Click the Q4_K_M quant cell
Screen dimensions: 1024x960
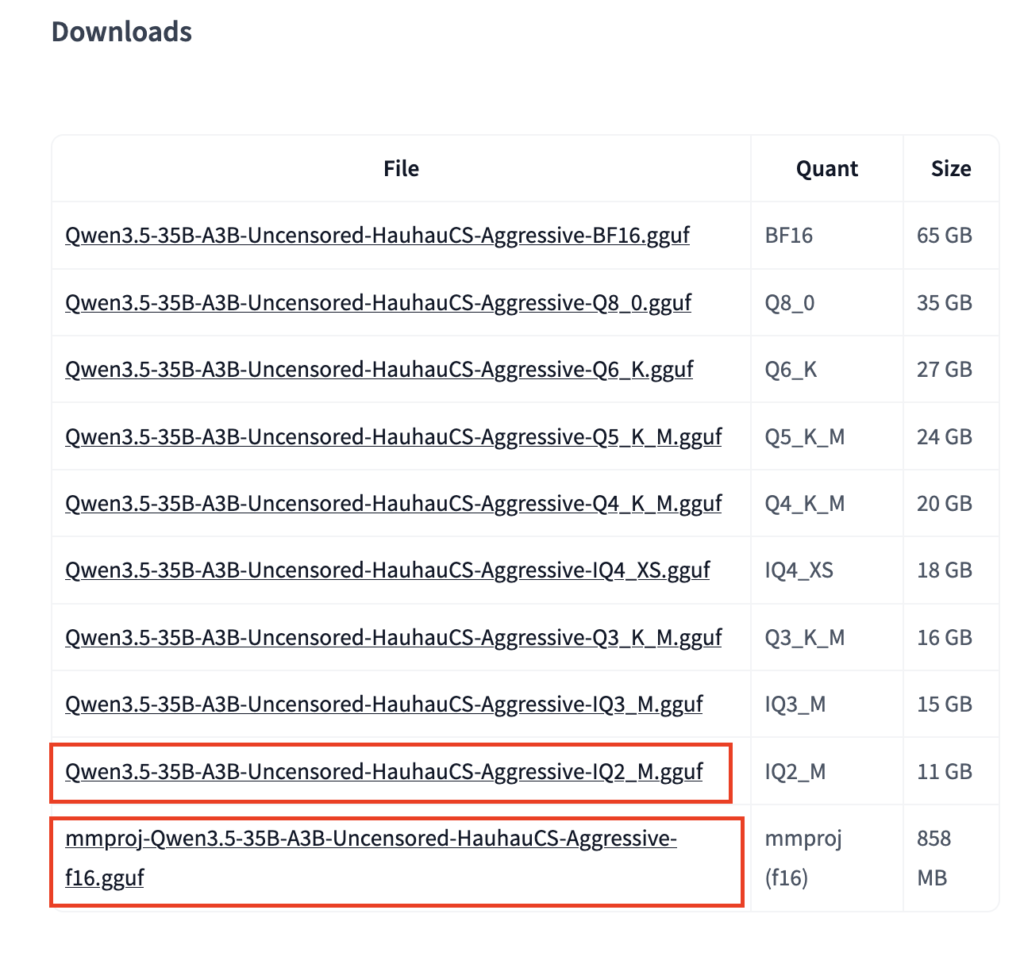[x=805, y=504]
